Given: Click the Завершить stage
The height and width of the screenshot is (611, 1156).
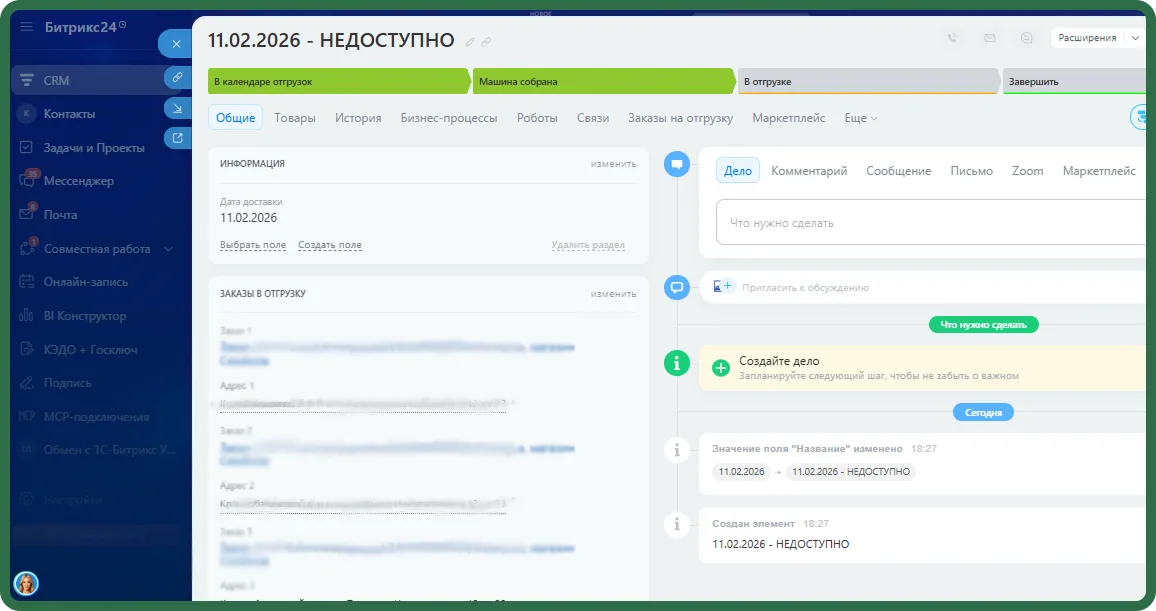Looking at the screenshot, I should pyautogui.click(x=1075, y=81).
